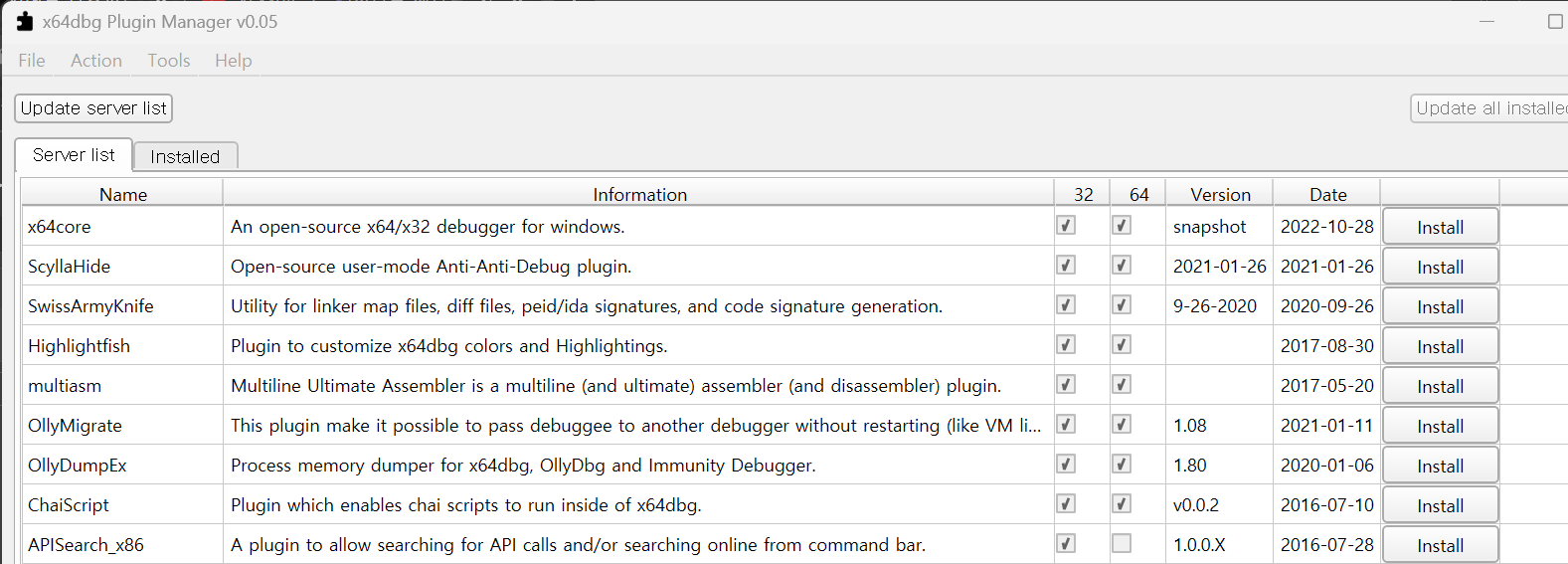
Task: Open the Tools menu
Action: point(169,61)
